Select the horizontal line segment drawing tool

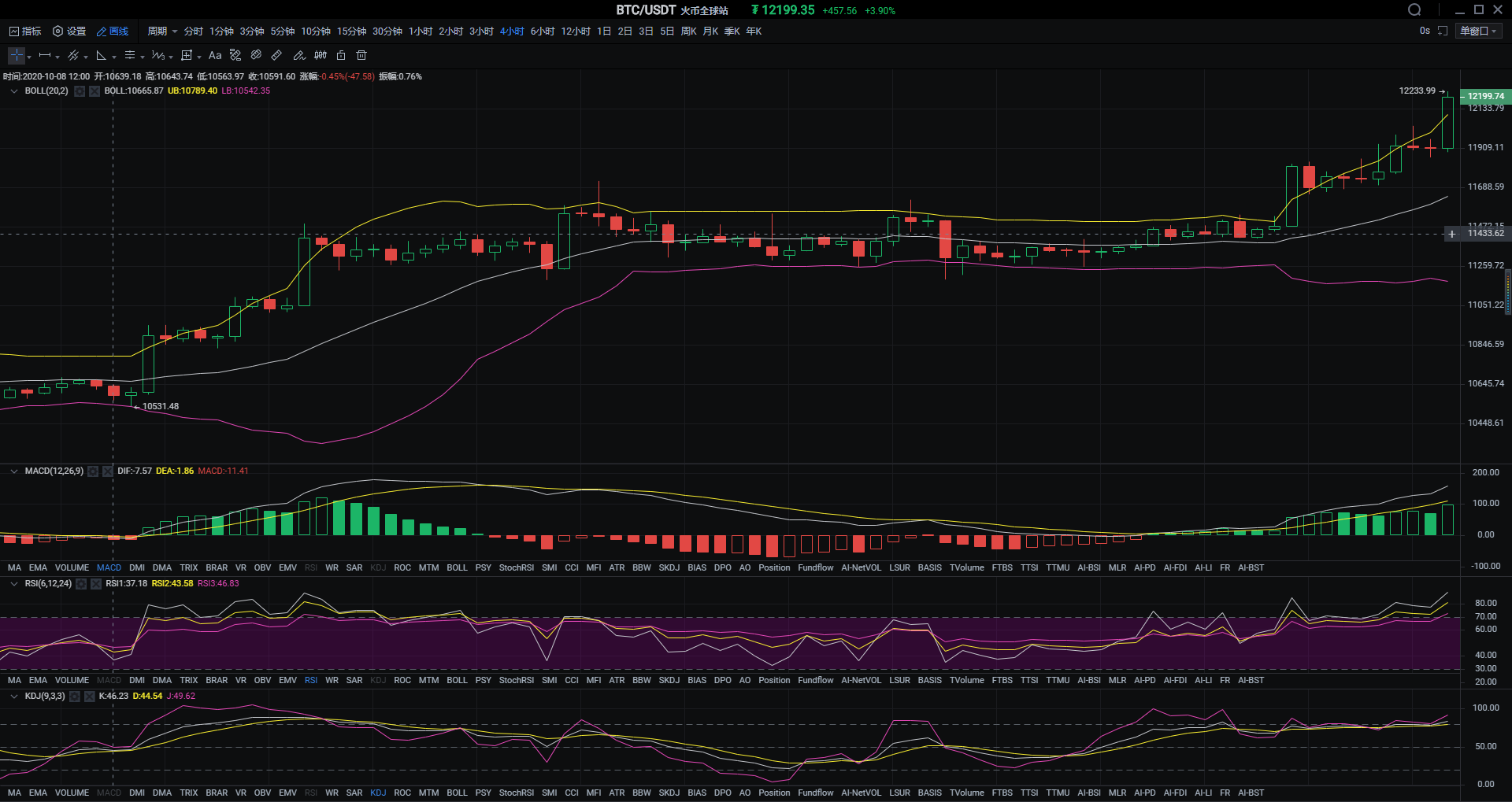click(x=45, y=56)
